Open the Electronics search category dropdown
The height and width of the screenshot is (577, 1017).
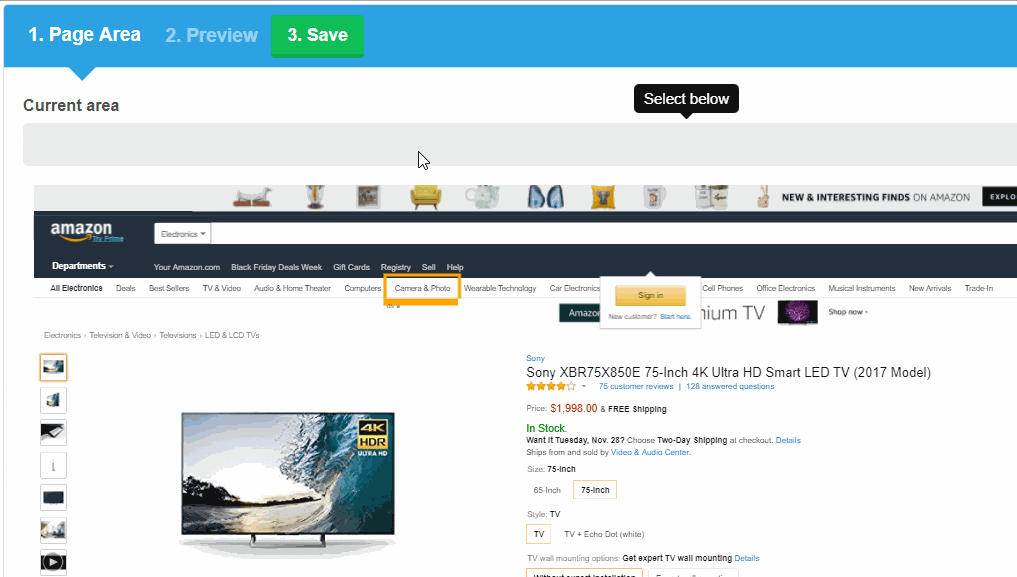coord(182,232)
